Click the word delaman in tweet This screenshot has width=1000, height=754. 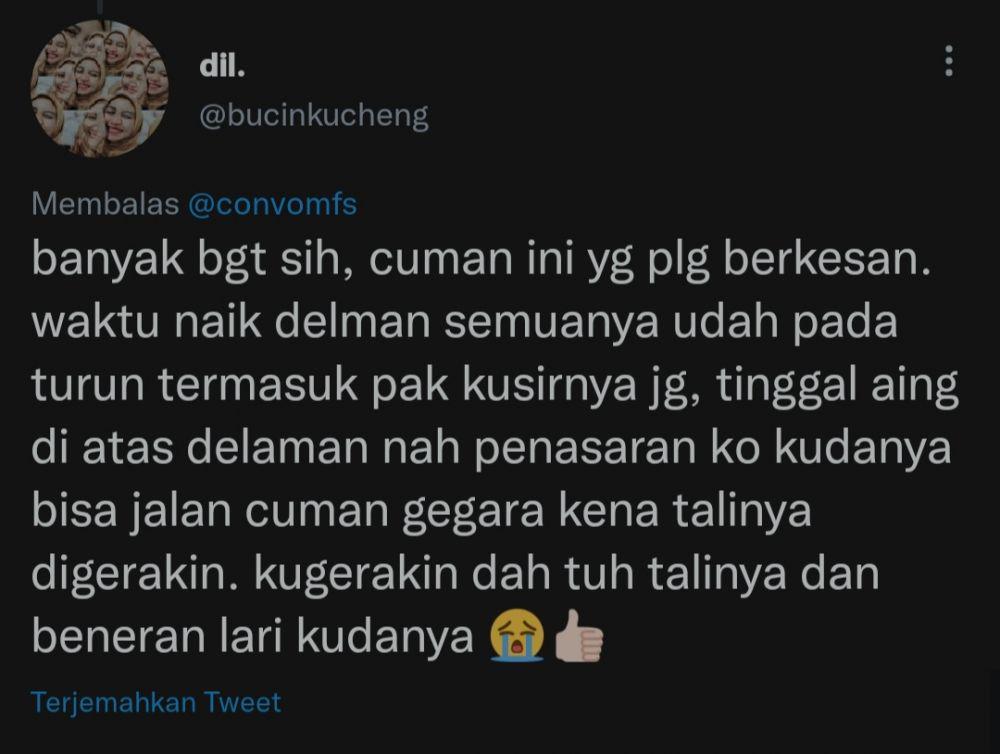pyautogui.click(x=277, y=448)
